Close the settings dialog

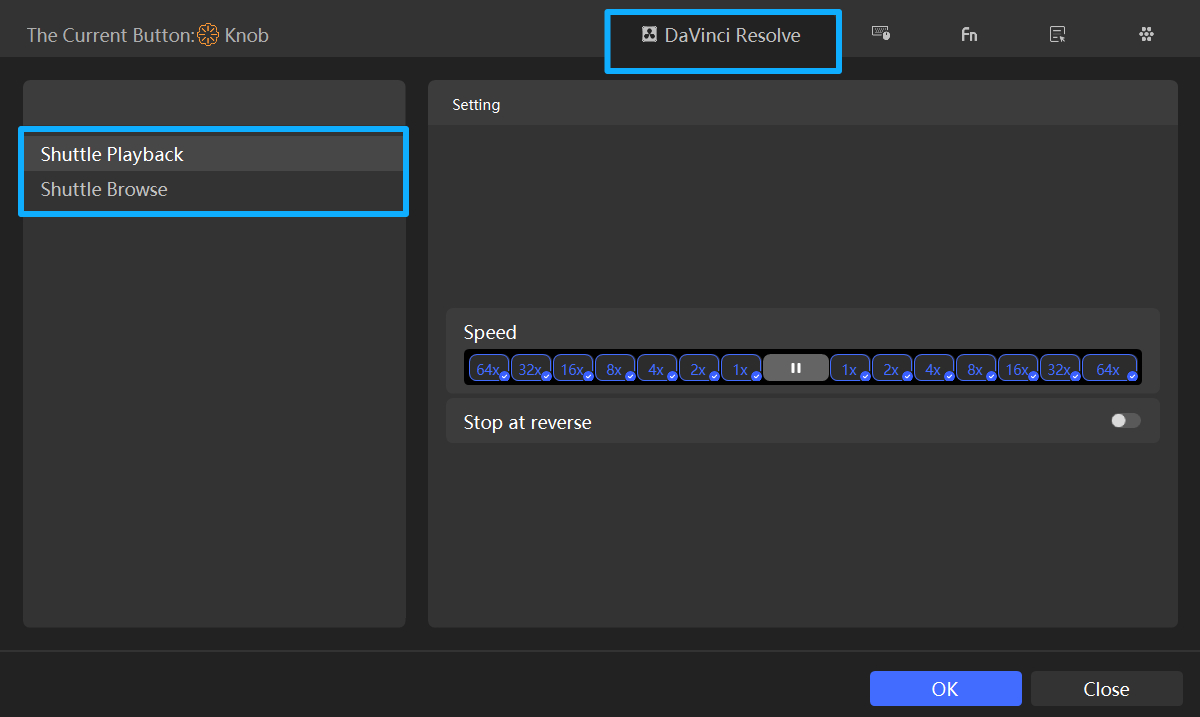coord(1106,688)
